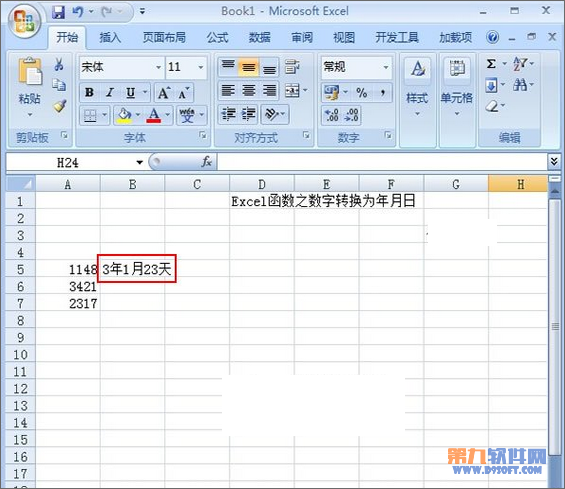
Task: Open the 插入 tab
Action: pos(110,37)
